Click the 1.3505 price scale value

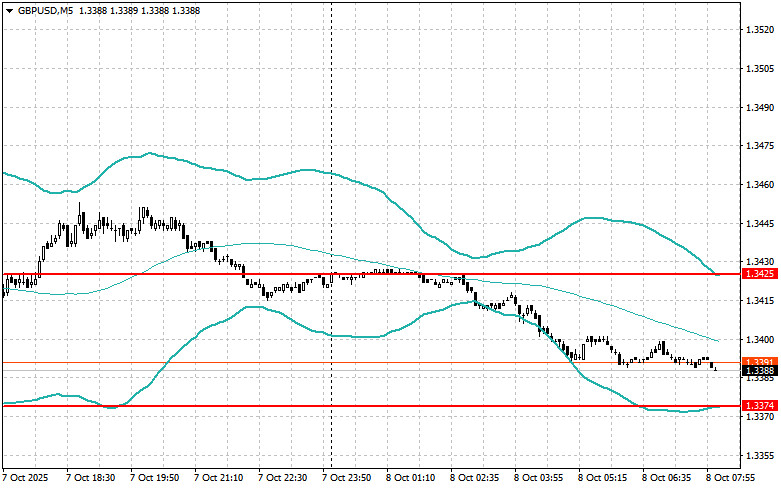click(x=760, y=69)
